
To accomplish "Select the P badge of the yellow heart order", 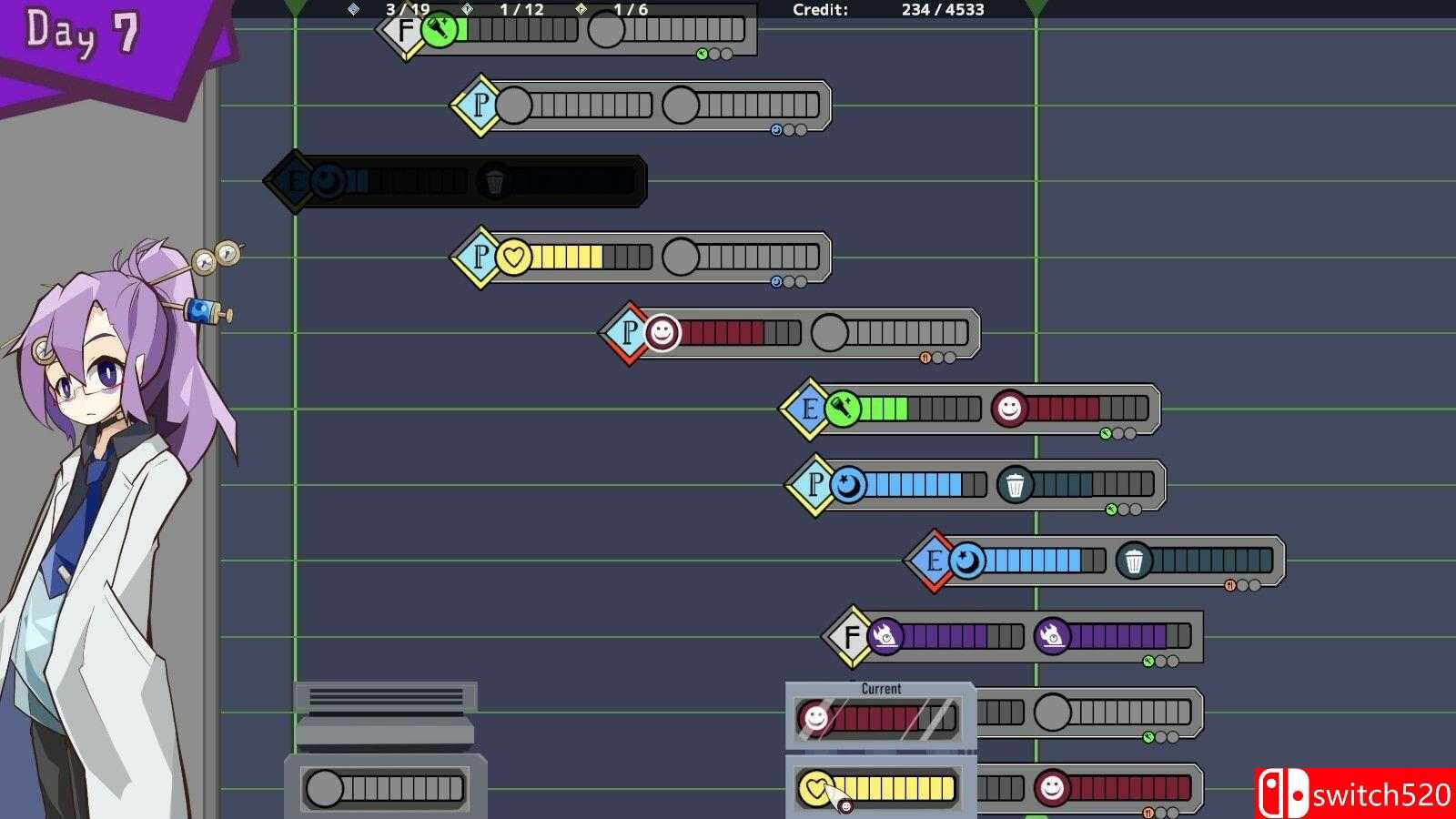I will 480,258.
